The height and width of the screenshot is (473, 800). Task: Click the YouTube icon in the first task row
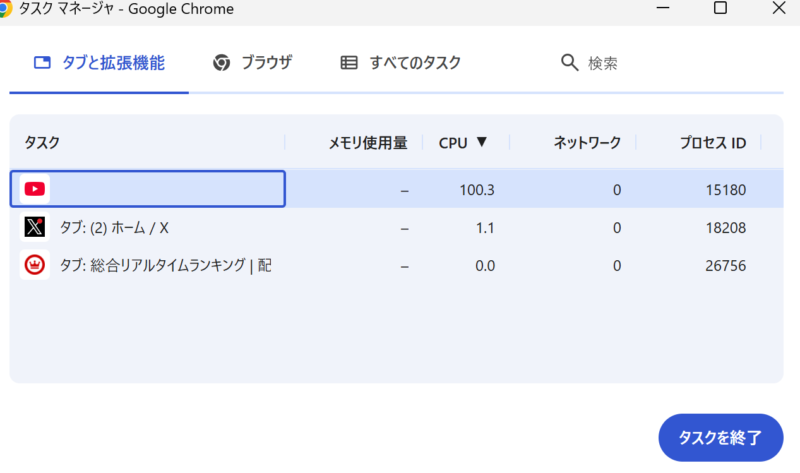tap(35, 189)
